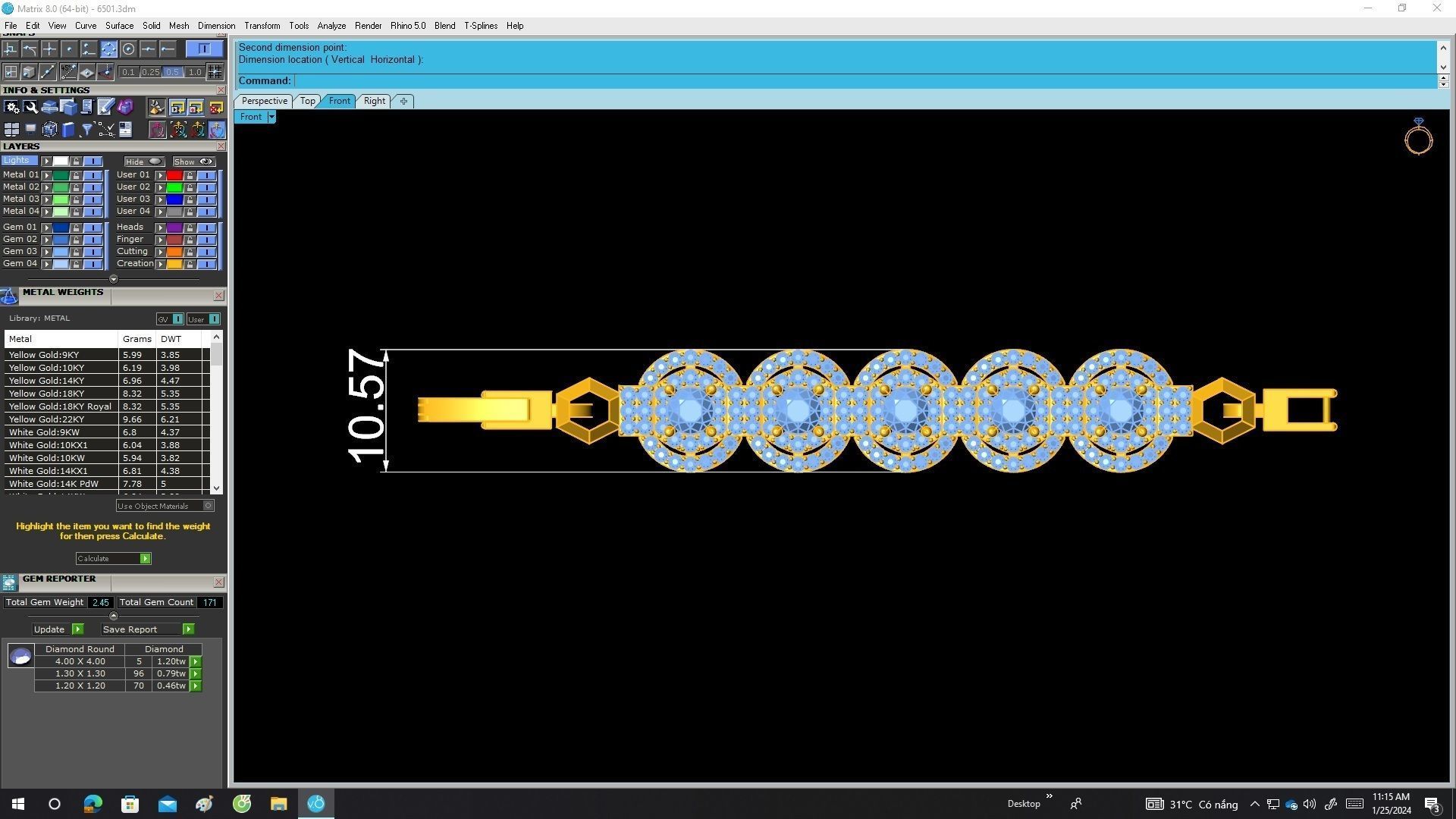The image size is (1456, 819).
Task: Open the Dimension menu
Action: [216, 26]
